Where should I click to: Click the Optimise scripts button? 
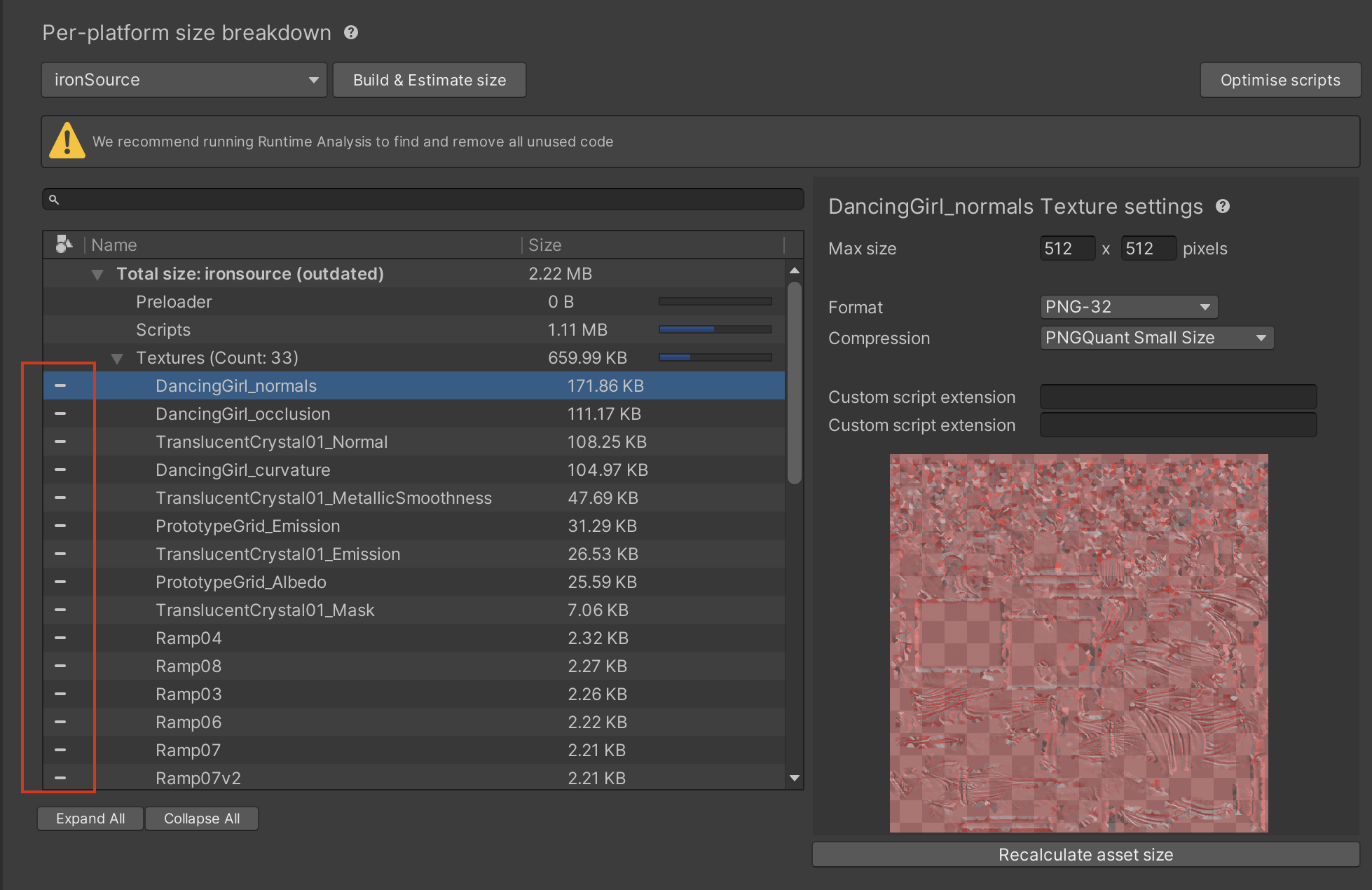pyautogui.click(x=1280, y=80)
